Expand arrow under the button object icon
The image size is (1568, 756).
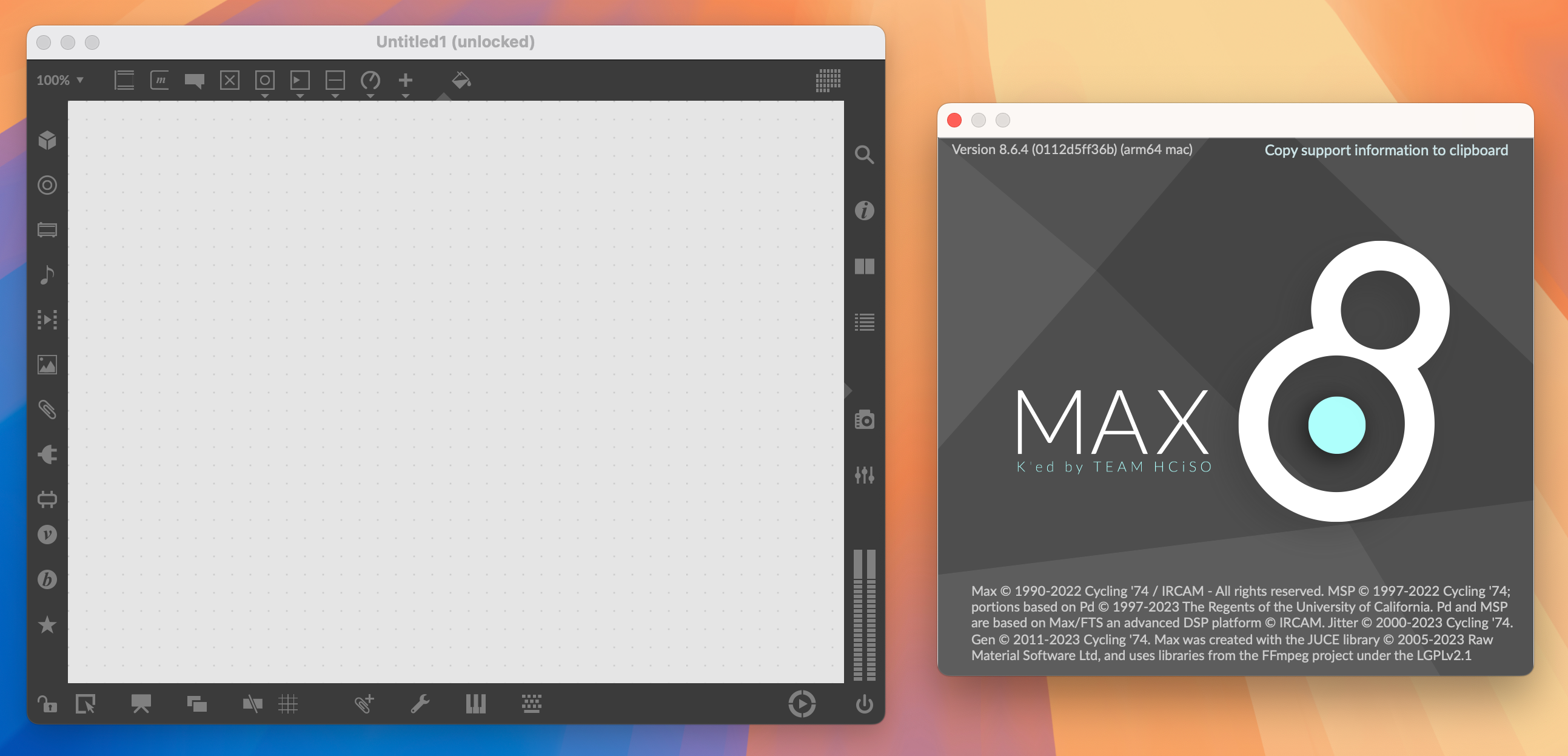tap(265, 96)
